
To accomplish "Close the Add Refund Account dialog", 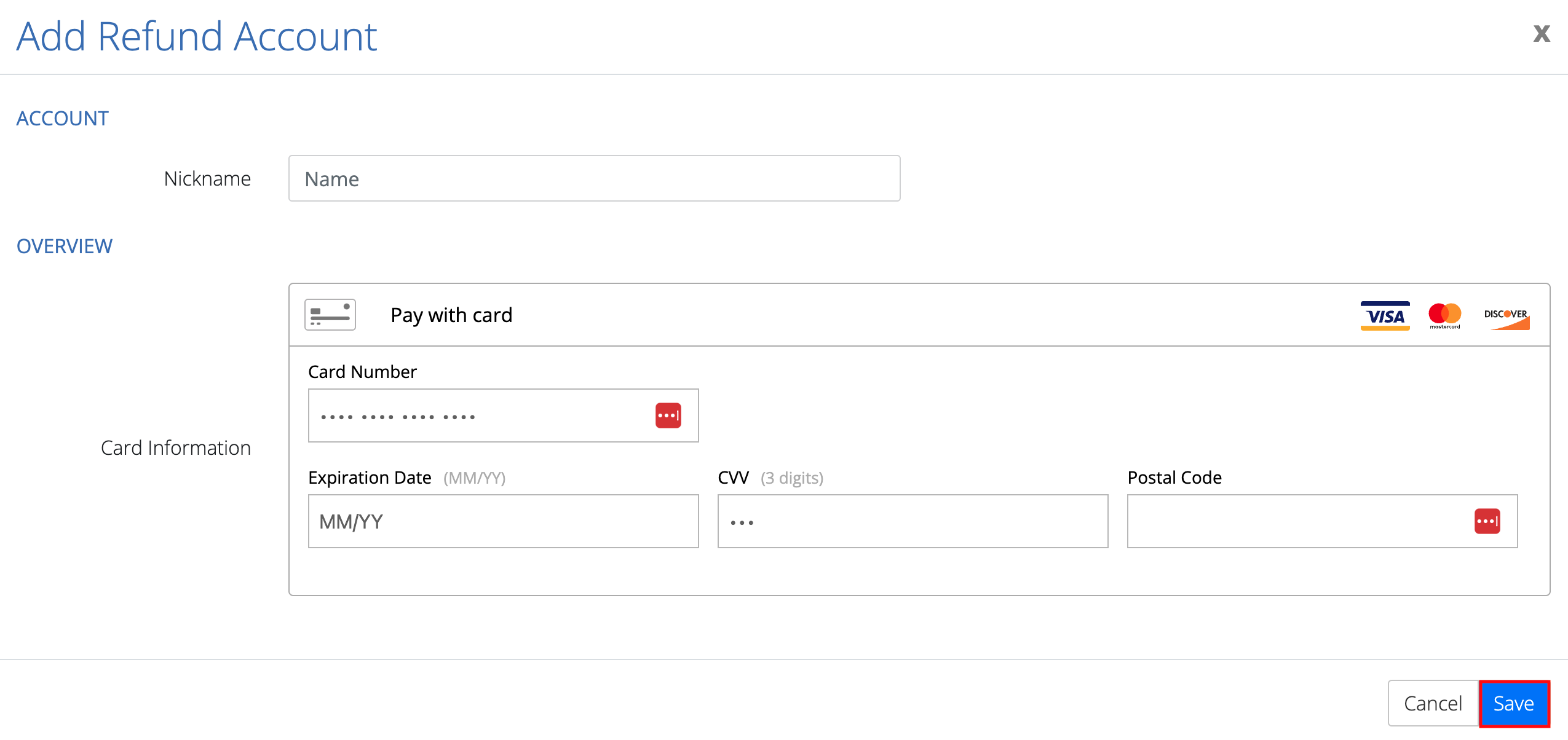I will pyautogui.click(x=1542, y=34).
